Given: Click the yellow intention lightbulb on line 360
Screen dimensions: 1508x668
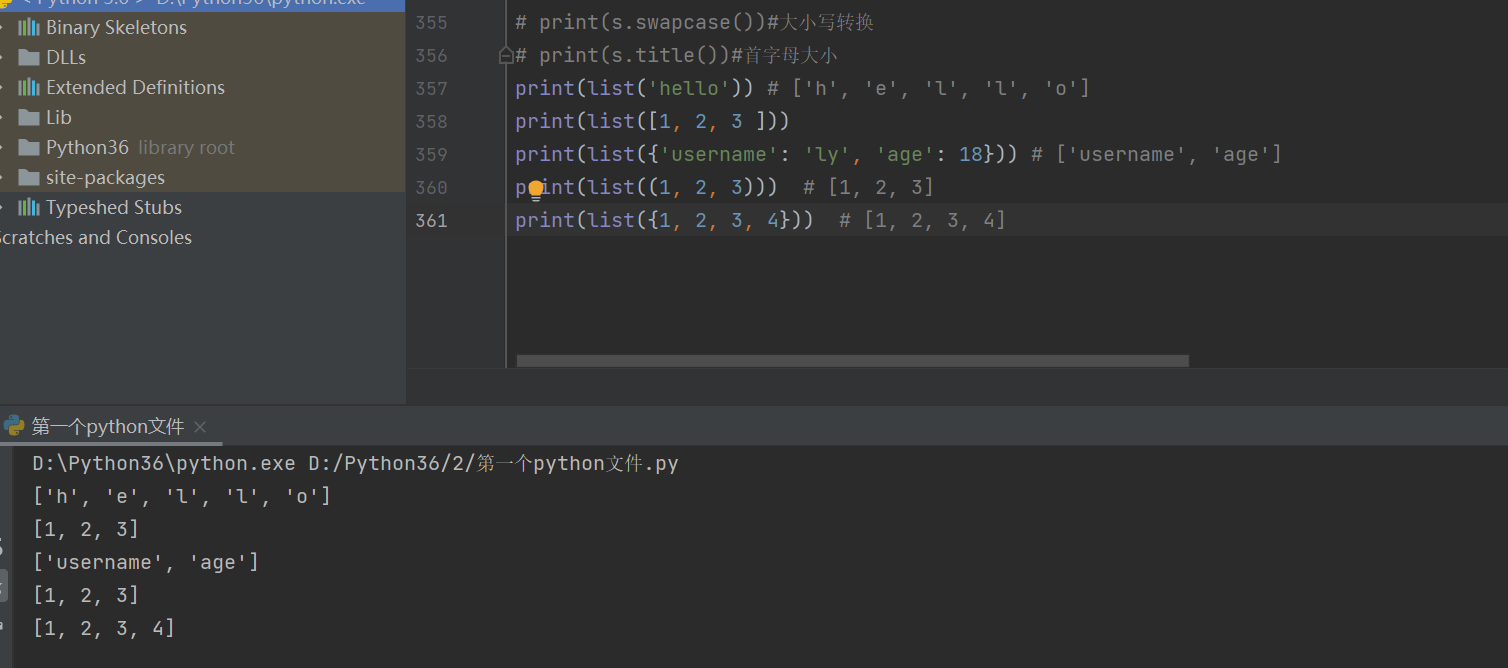Looking at the screenshot, I should (536, 189).
